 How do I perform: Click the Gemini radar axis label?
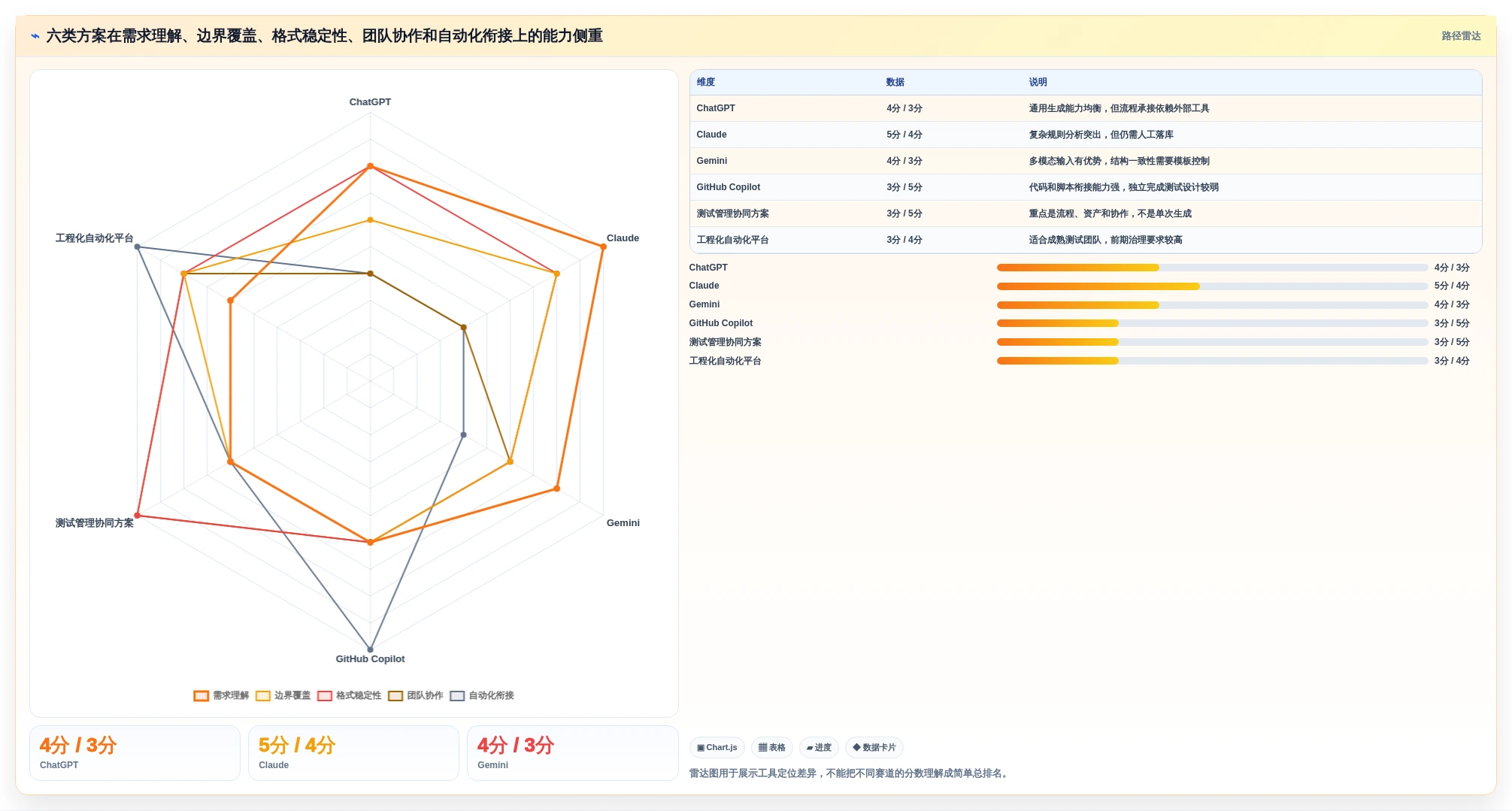(x=623, y=523)
